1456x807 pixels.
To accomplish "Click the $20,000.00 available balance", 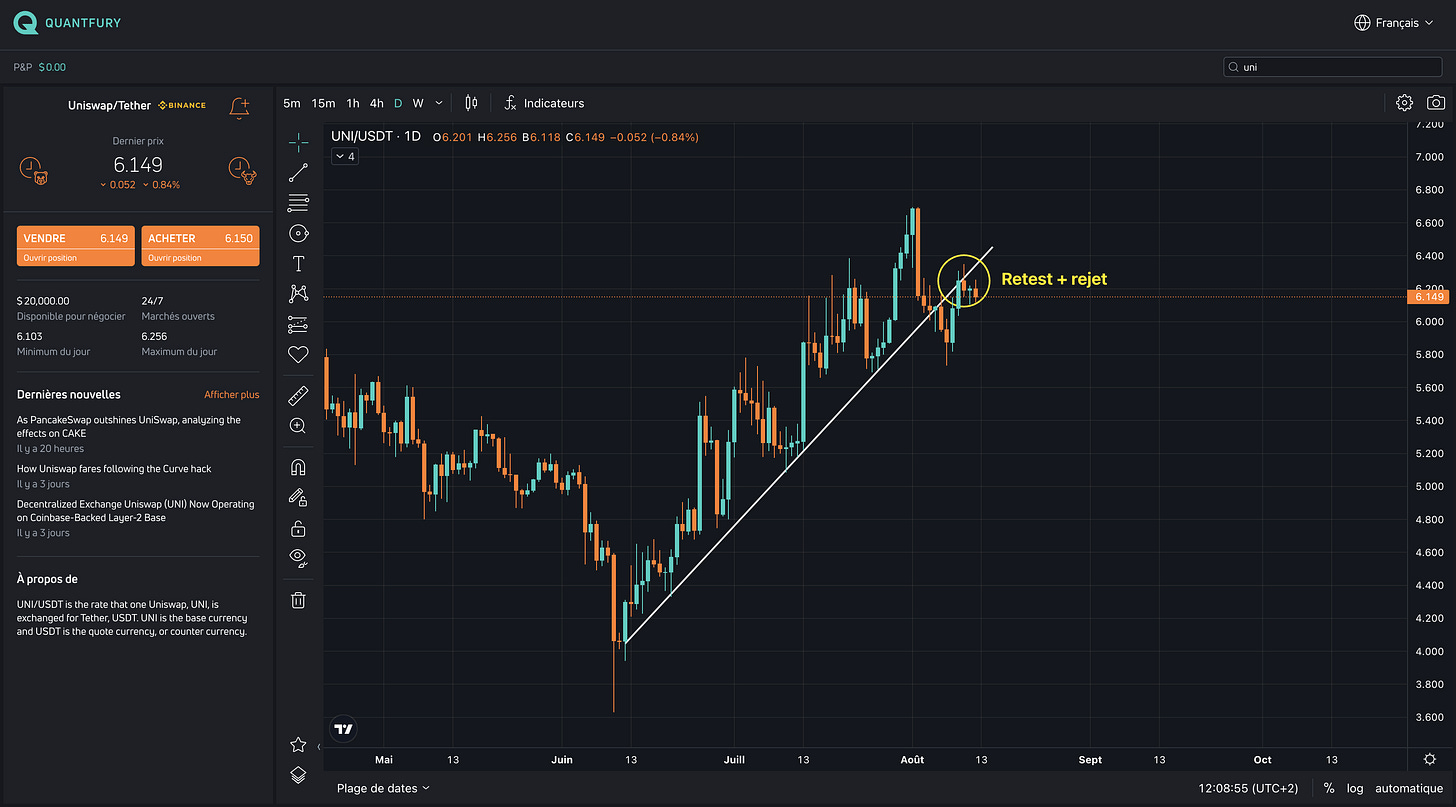I will (x=43, y=300).
